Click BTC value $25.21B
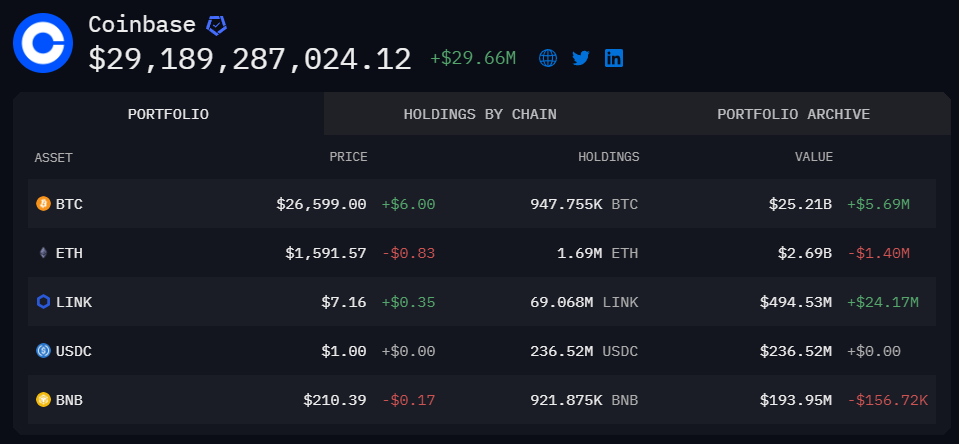Viewport: 959px width, 444px height. 800,204
